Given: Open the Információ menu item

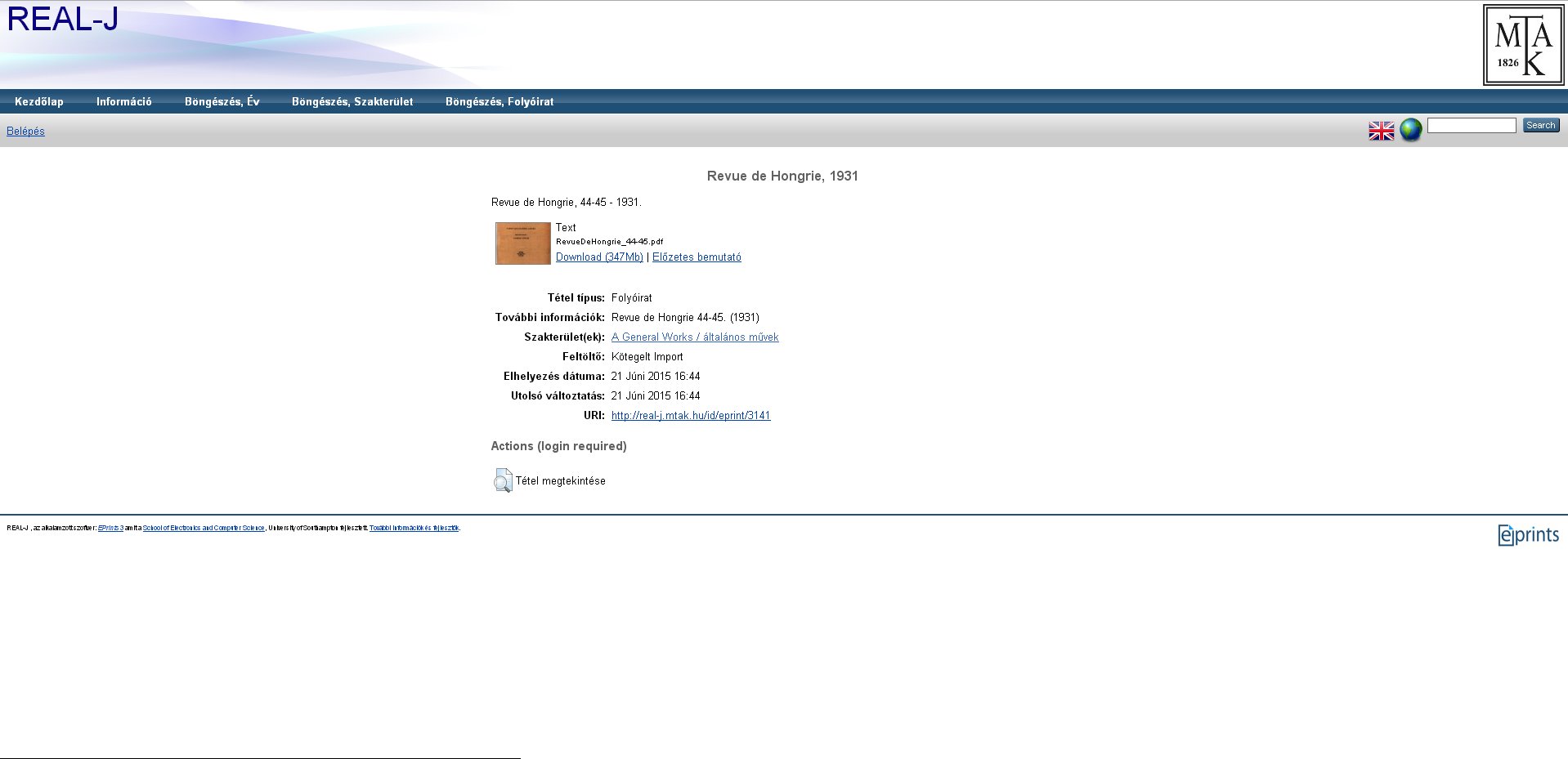Looking at the screenshot, I should (124, 102).
